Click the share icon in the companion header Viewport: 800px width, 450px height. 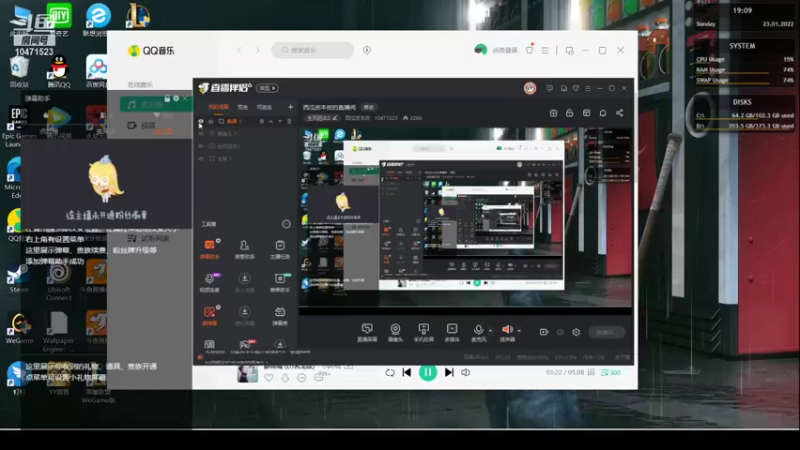click(619, 113)
